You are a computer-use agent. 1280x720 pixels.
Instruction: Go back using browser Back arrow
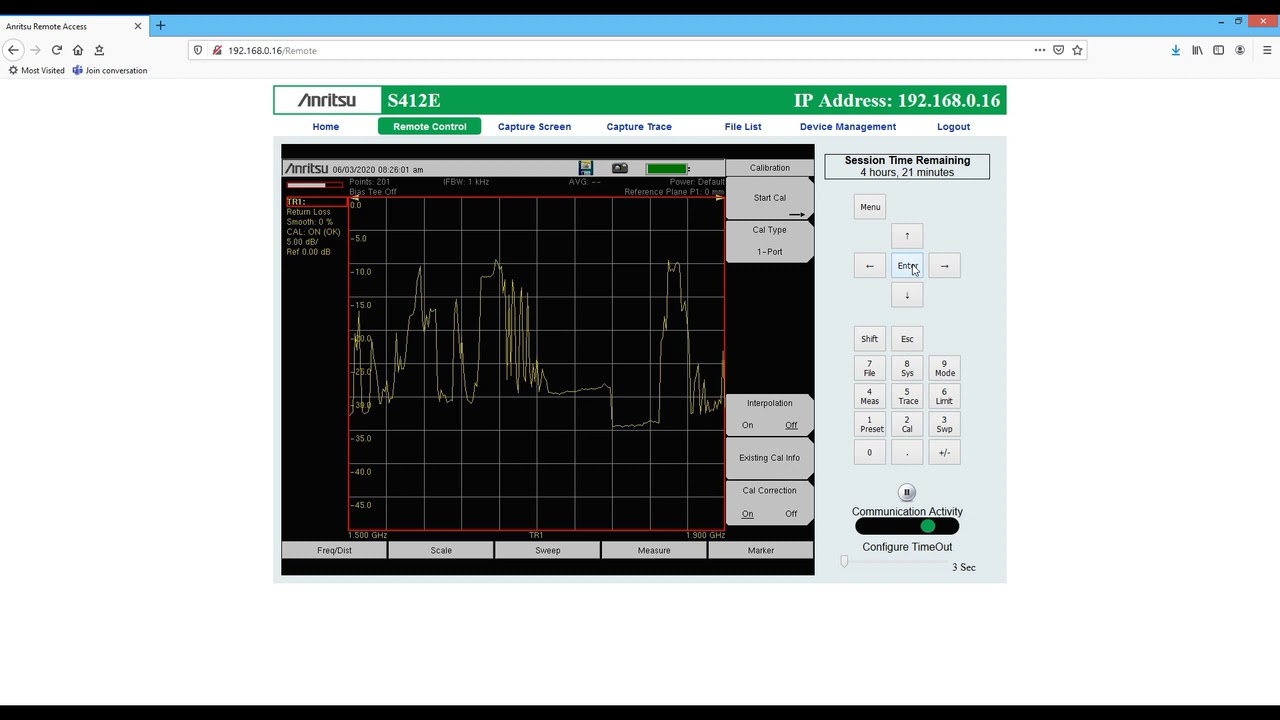[x=13, y=50]
